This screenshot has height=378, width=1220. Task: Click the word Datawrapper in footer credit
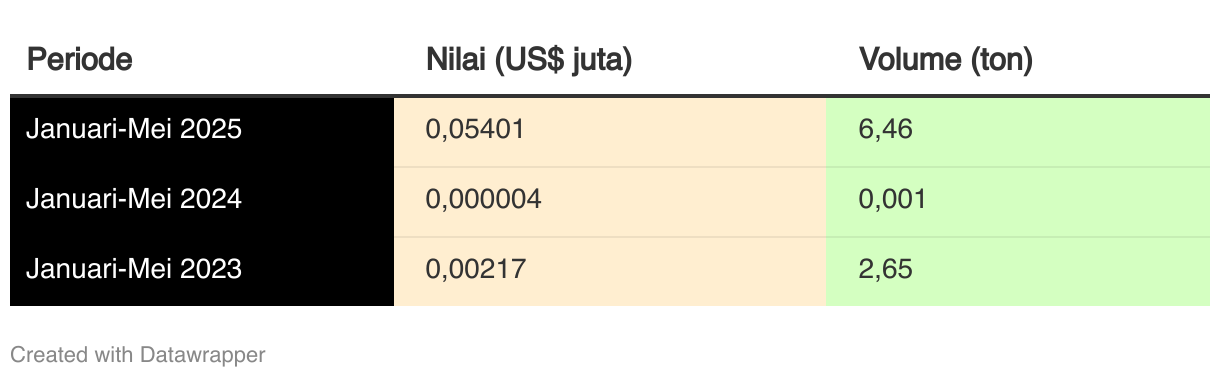point(203,354)
